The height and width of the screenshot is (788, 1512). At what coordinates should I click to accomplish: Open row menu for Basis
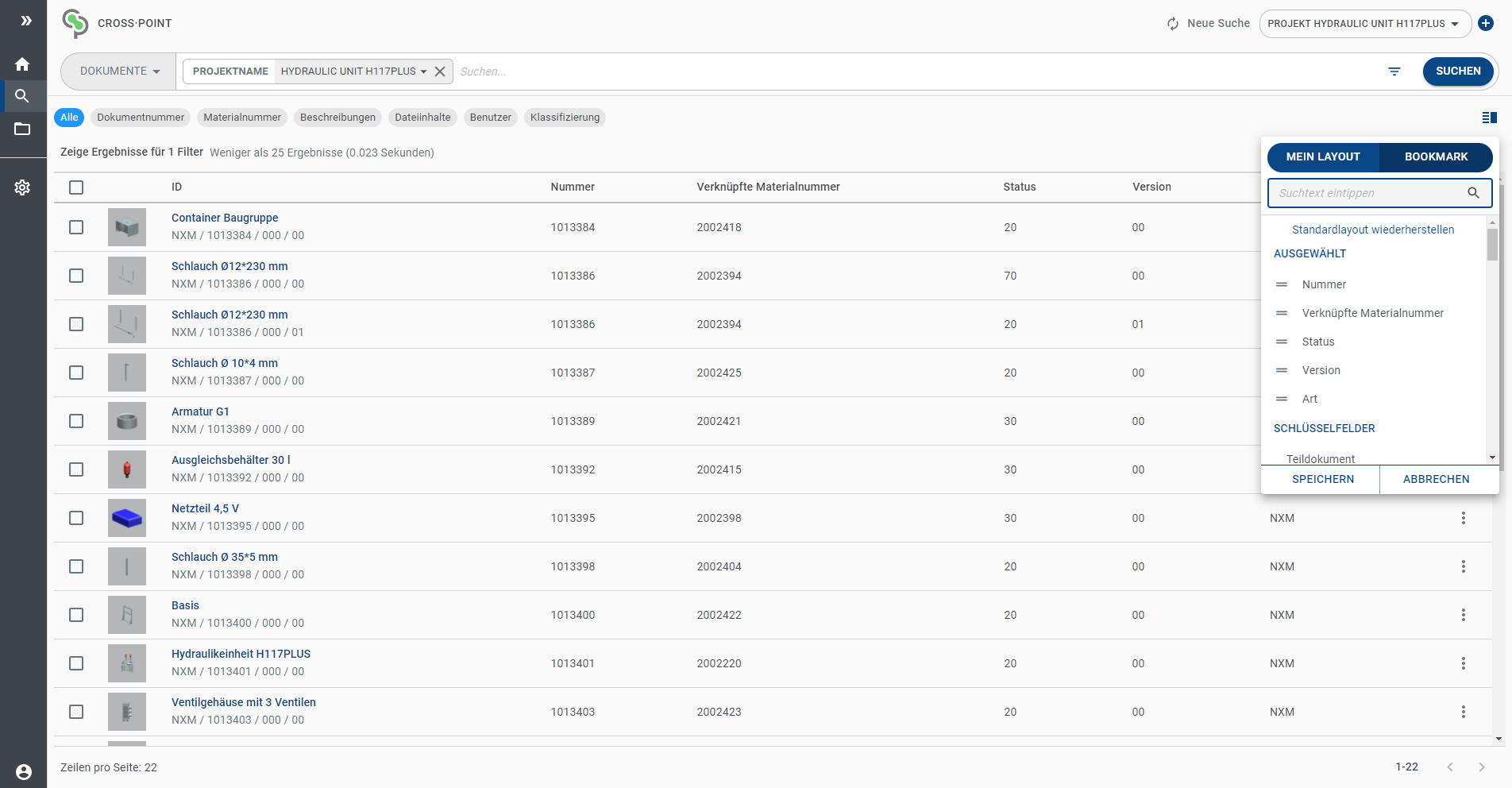[x=1463, y=615]
